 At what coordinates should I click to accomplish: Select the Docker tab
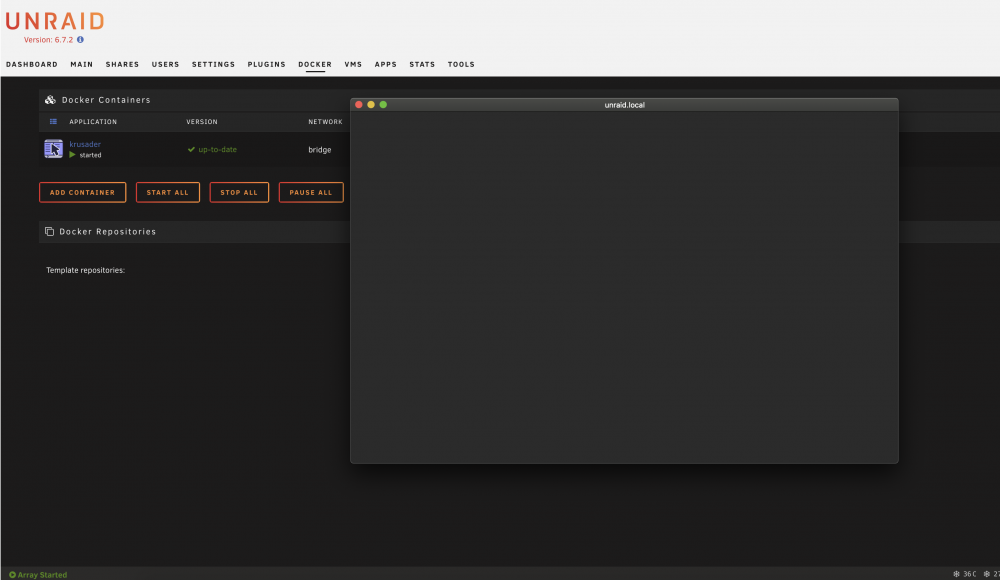(x=315, y=64)
